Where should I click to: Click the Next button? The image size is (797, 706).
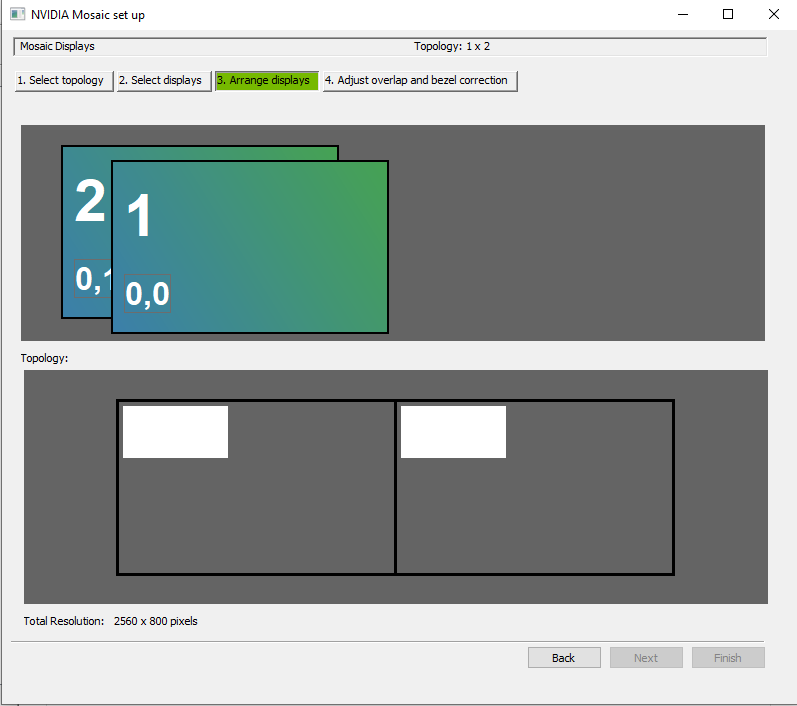tap(646, 658)
